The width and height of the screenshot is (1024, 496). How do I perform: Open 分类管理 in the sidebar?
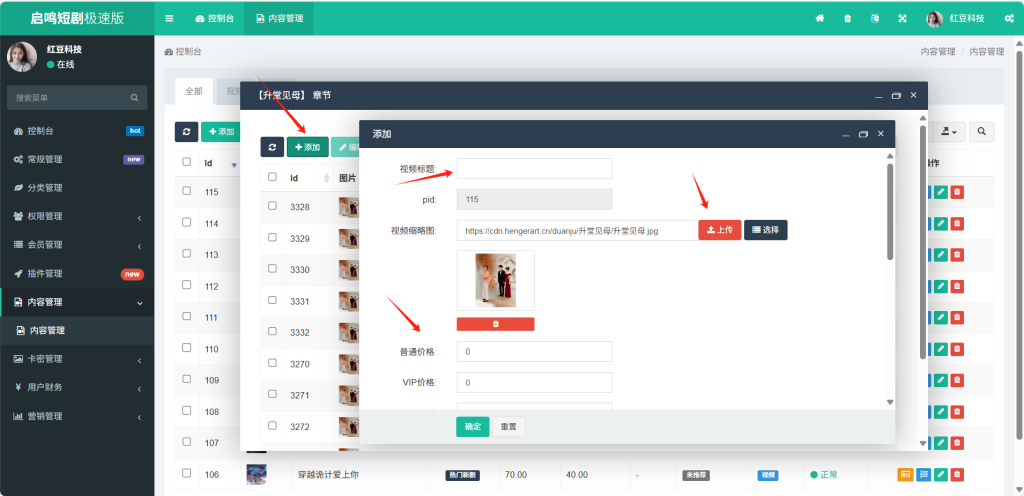point(76,188)
